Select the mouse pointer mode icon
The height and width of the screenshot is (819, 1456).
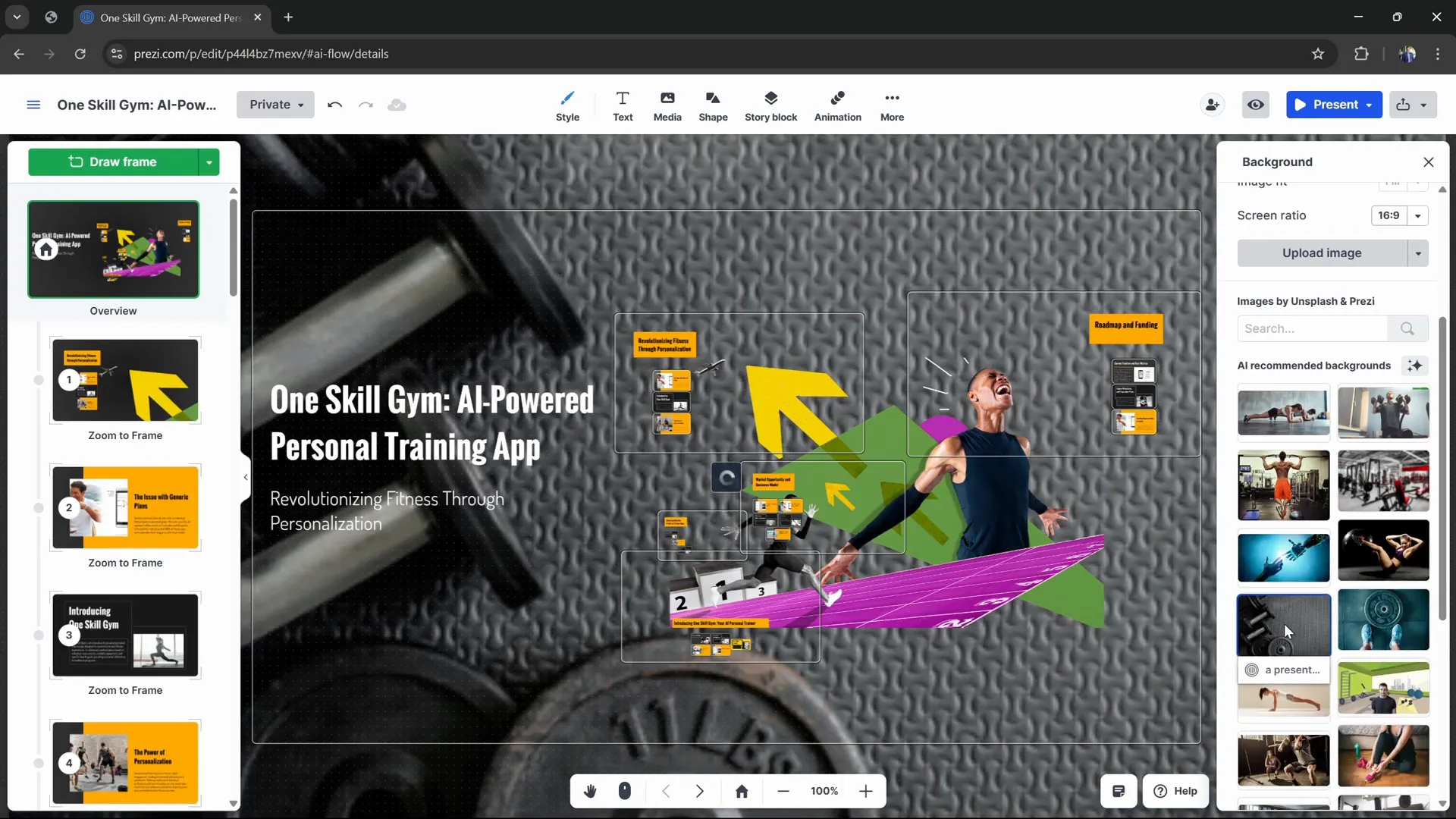624,791
